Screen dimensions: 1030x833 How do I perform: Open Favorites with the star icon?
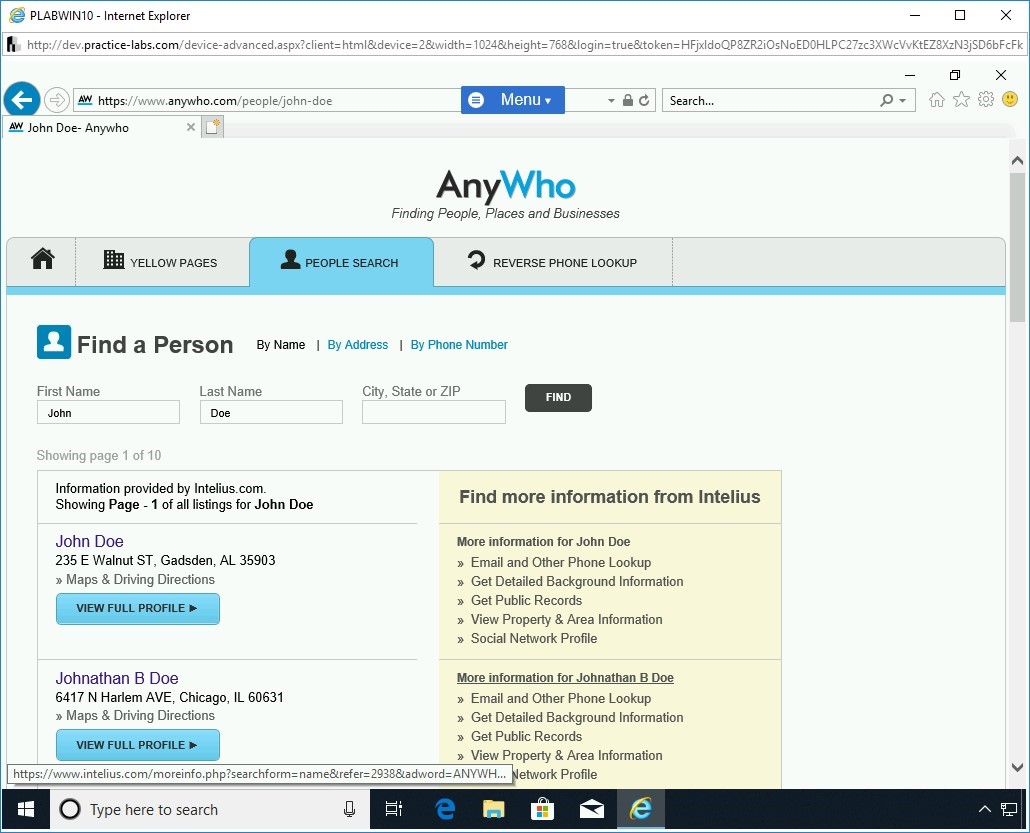coord(960,99)
